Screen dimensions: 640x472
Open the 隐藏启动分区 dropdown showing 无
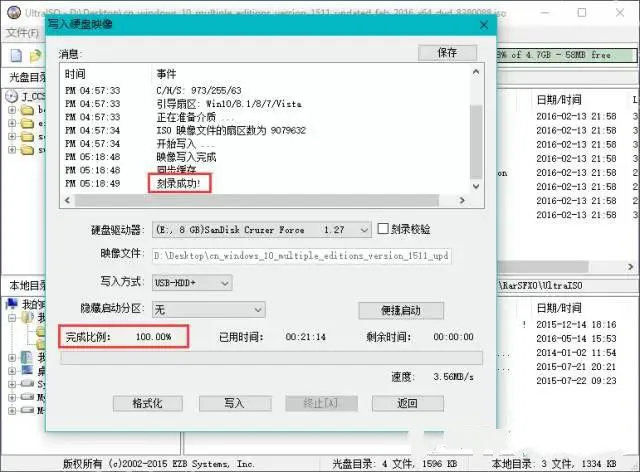258,310
